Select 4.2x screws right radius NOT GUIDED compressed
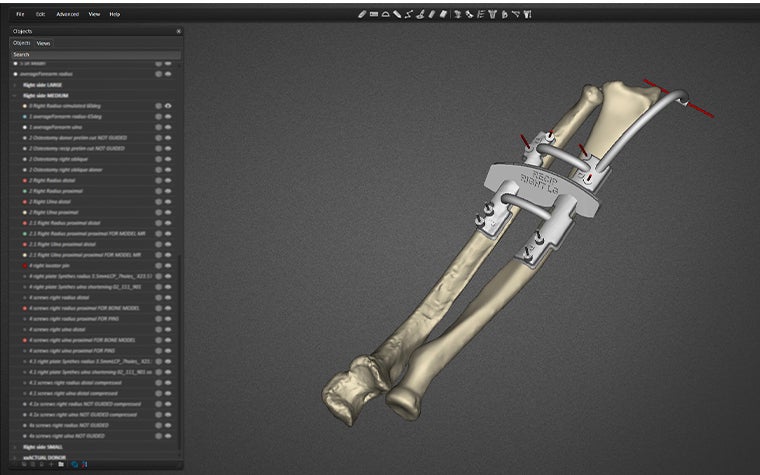The image size is (760, 475). pos(85,404)
